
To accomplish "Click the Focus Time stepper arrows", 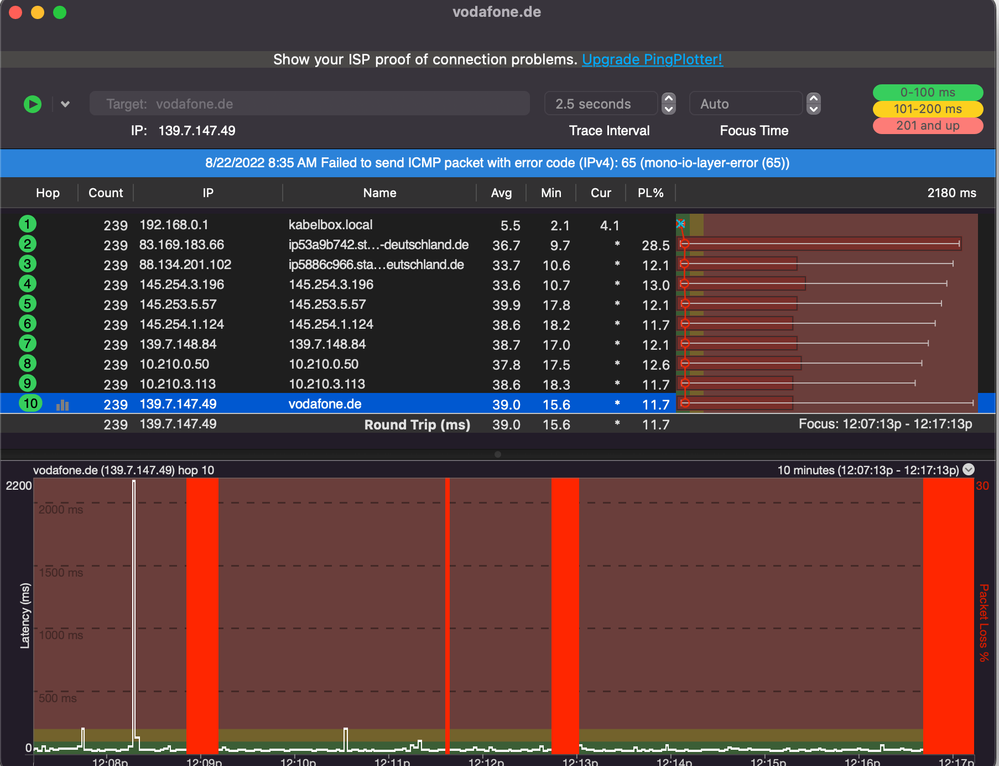I will point(814,103).
